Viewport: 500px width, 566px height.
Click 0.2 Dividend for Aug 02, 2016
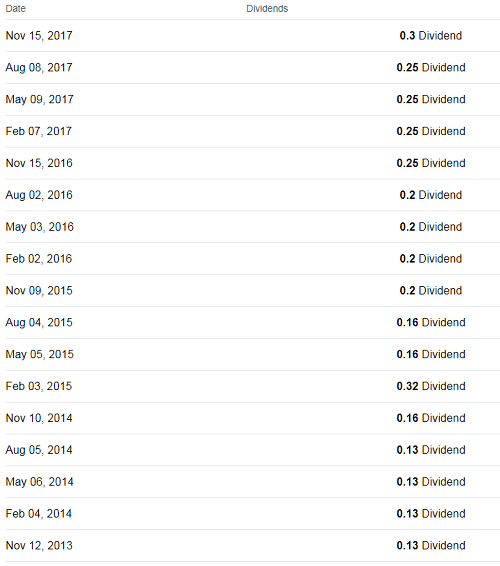tap(430, 195)
